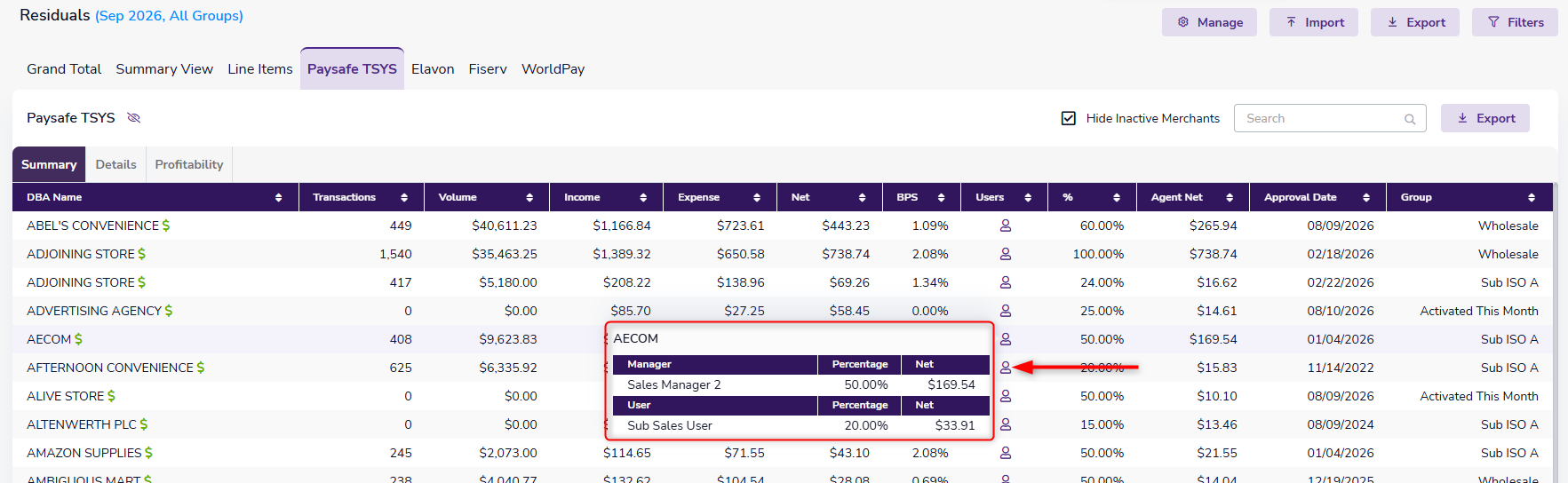Click user icon in ADVERTISING AGENCY row

coord(1006,311)
